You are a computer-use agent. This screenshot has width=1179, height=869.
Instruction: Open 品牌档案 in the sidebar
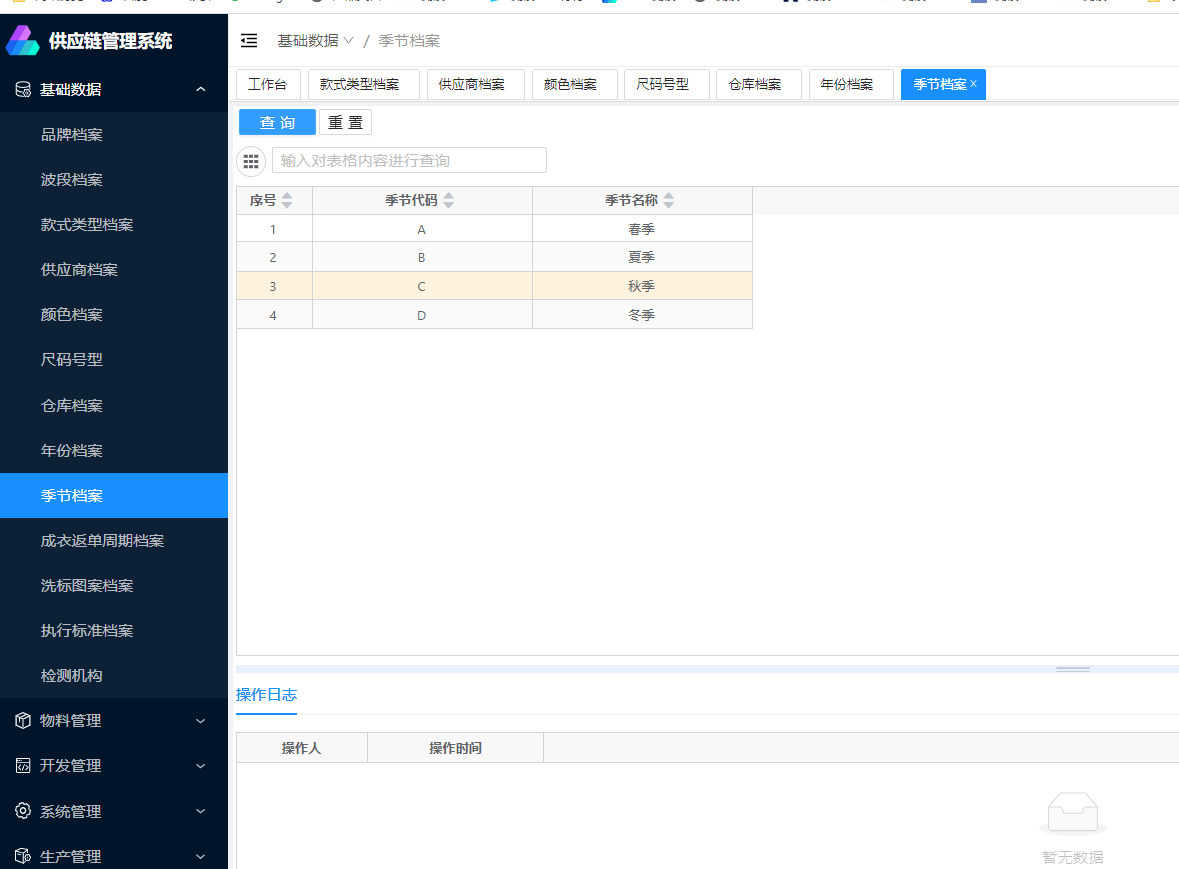click(x=72, y=135)
